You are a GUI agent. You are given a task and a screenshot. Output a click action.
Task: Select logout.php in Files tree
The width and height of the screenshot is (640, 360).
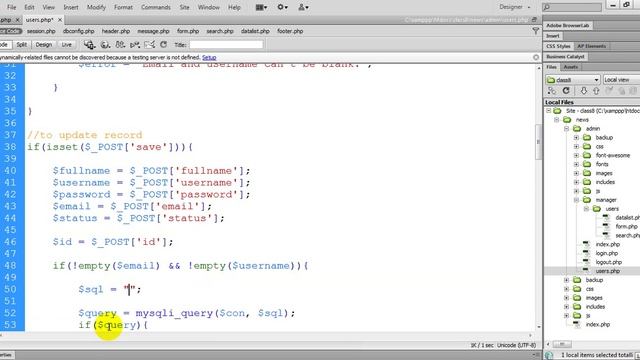pos(609,262)
